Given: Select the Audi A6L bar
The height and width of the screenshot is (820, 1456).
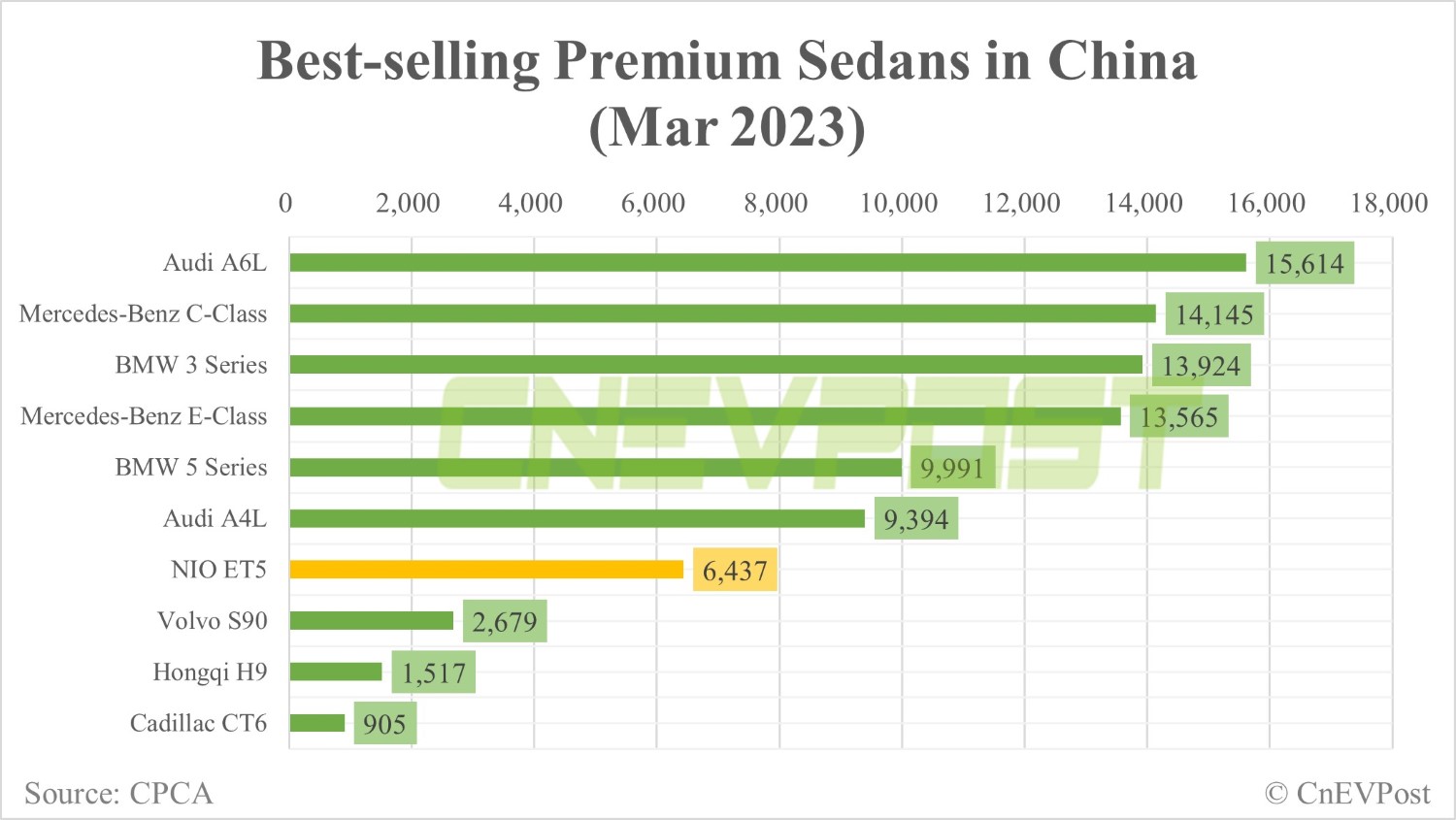Looking at the screenshot, I should coord(768,263).
